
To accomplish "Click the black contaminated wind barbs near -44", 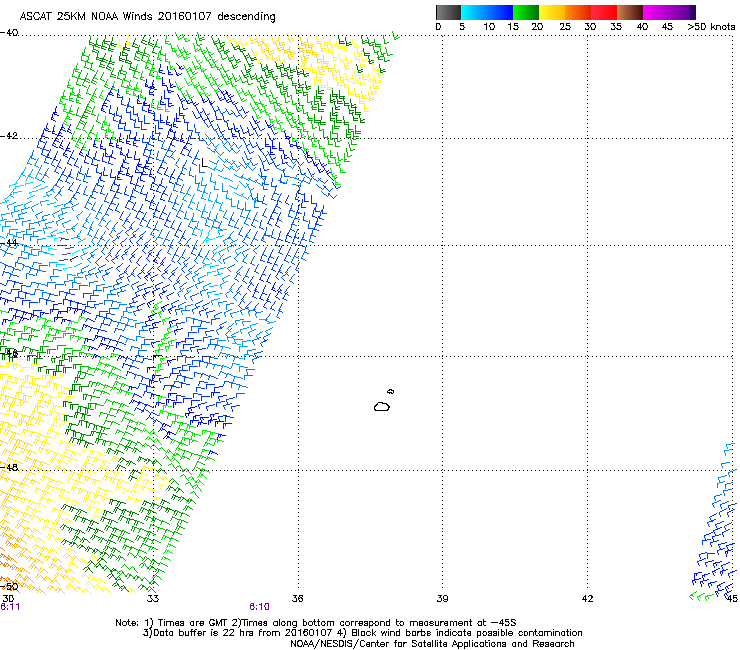I will click(x=67, y=250).
